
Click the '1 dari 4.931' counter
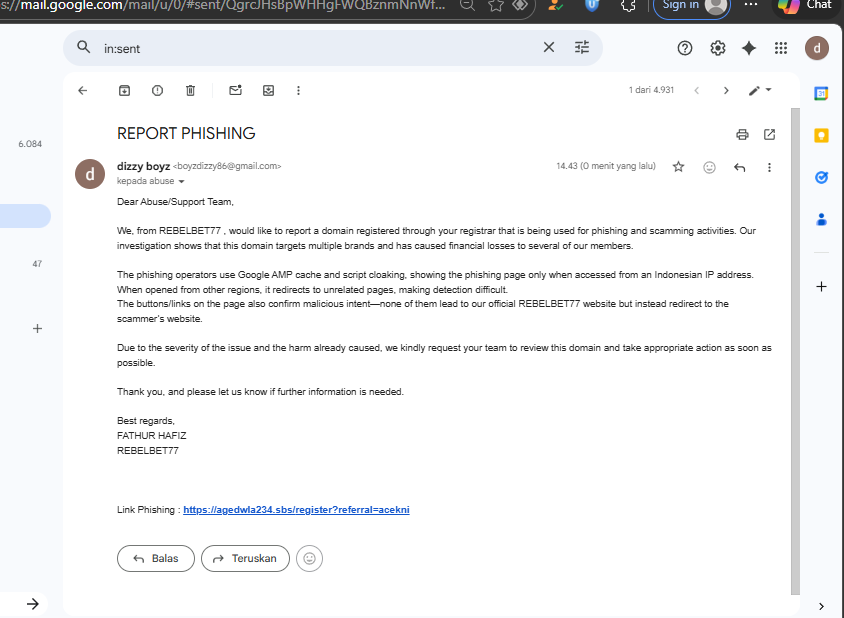tap(651, 90)
